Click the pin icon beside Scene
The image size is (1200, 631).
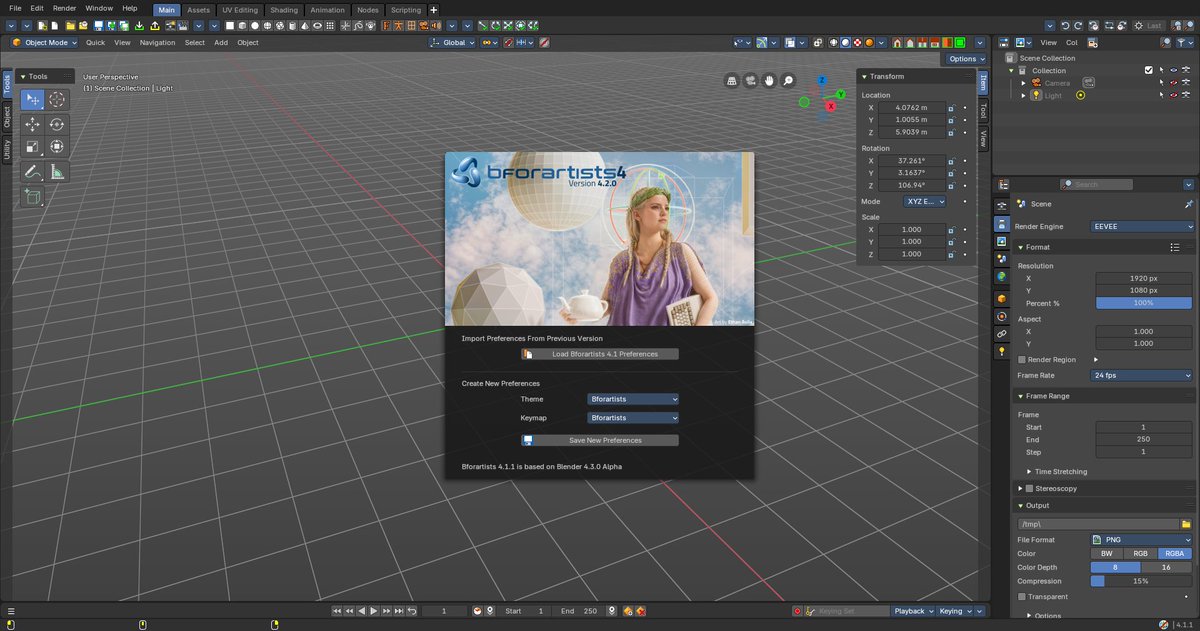pos(1188,203)
